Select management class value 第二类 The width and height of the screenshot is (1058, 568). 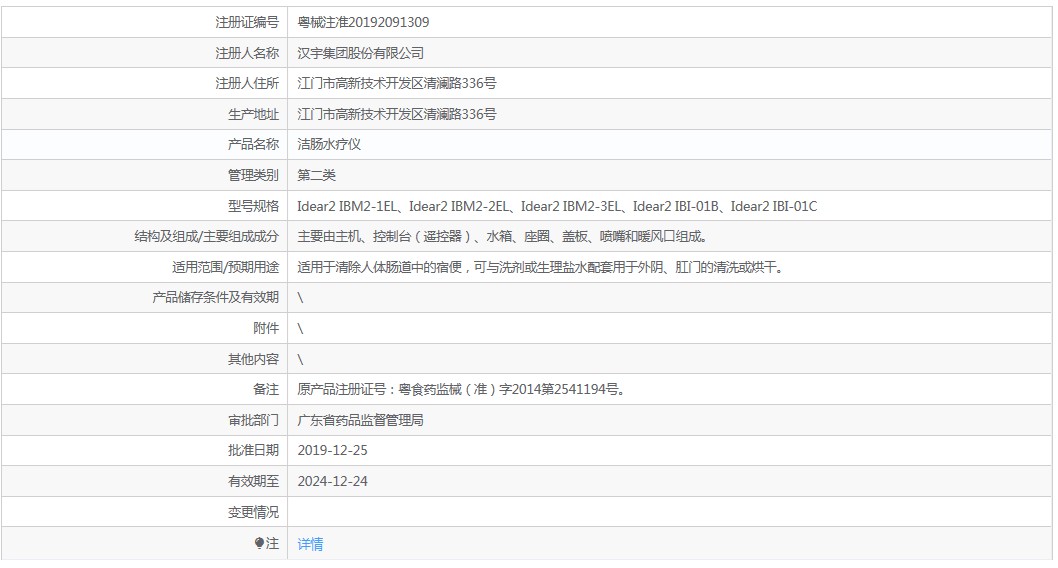click(x=316, y=175)
